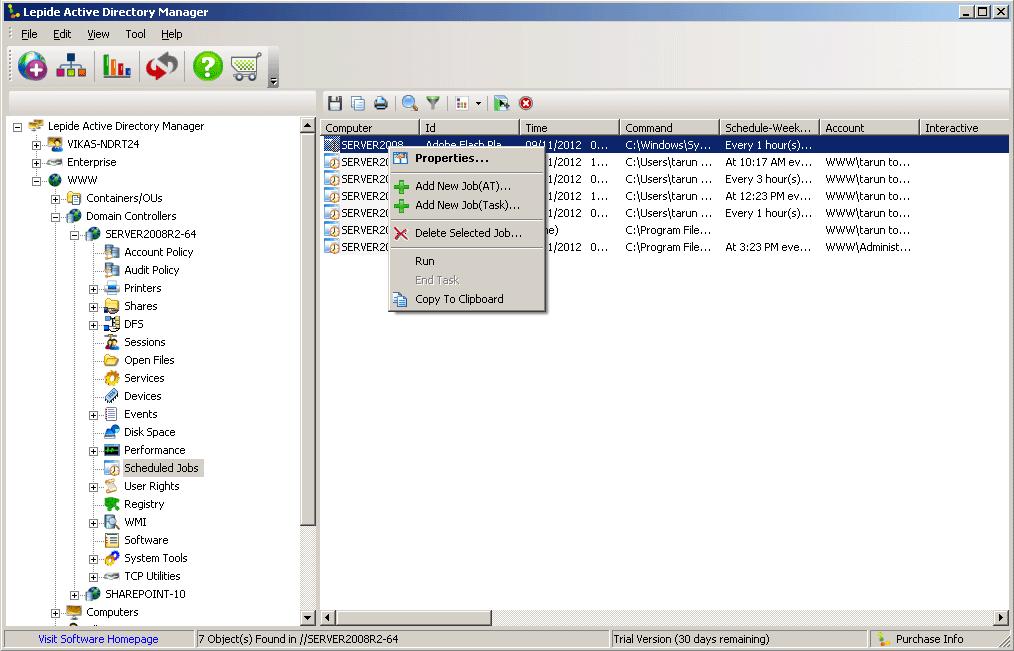Select the Sessions tree item

145,342
